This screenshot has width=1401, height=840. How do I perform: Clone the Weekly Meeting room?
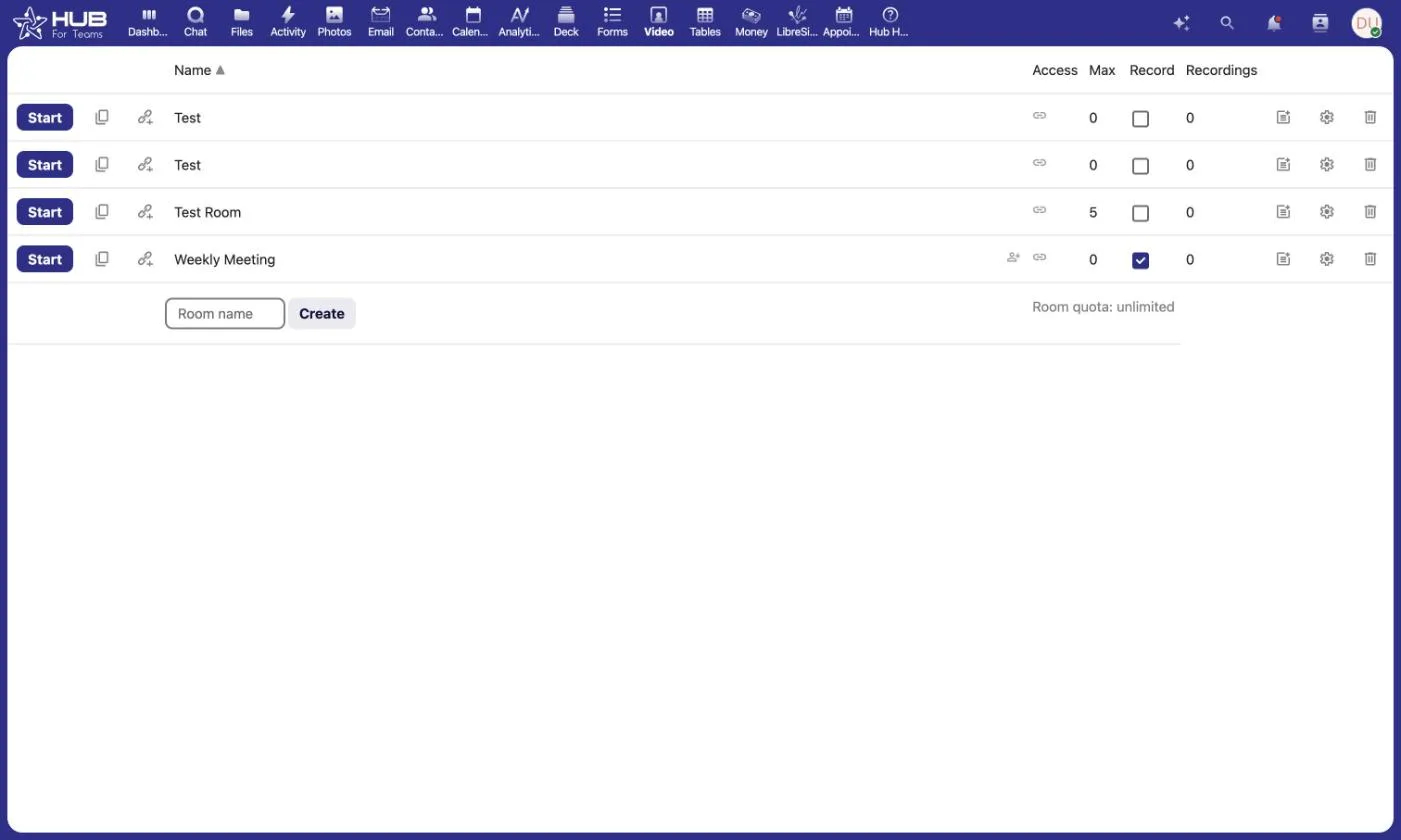coord(102,259)
